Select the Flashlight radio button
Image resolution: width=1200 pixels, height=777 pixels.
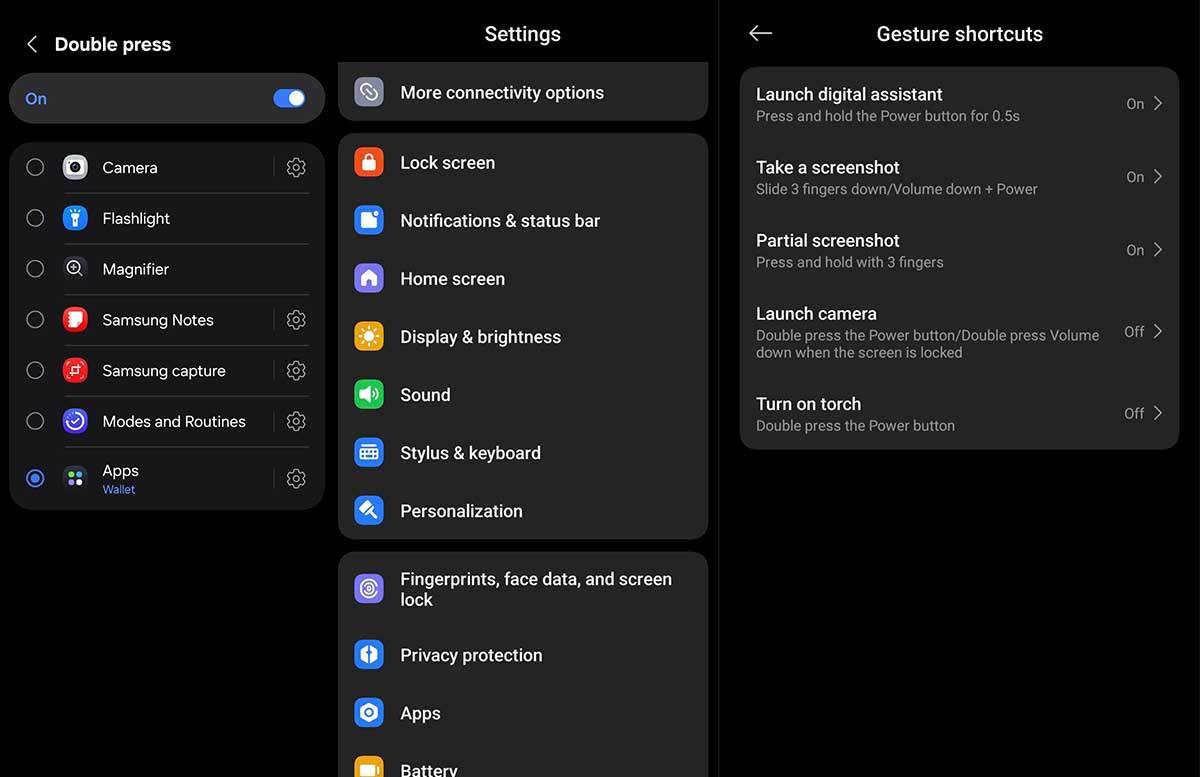(x=35, y=218)
